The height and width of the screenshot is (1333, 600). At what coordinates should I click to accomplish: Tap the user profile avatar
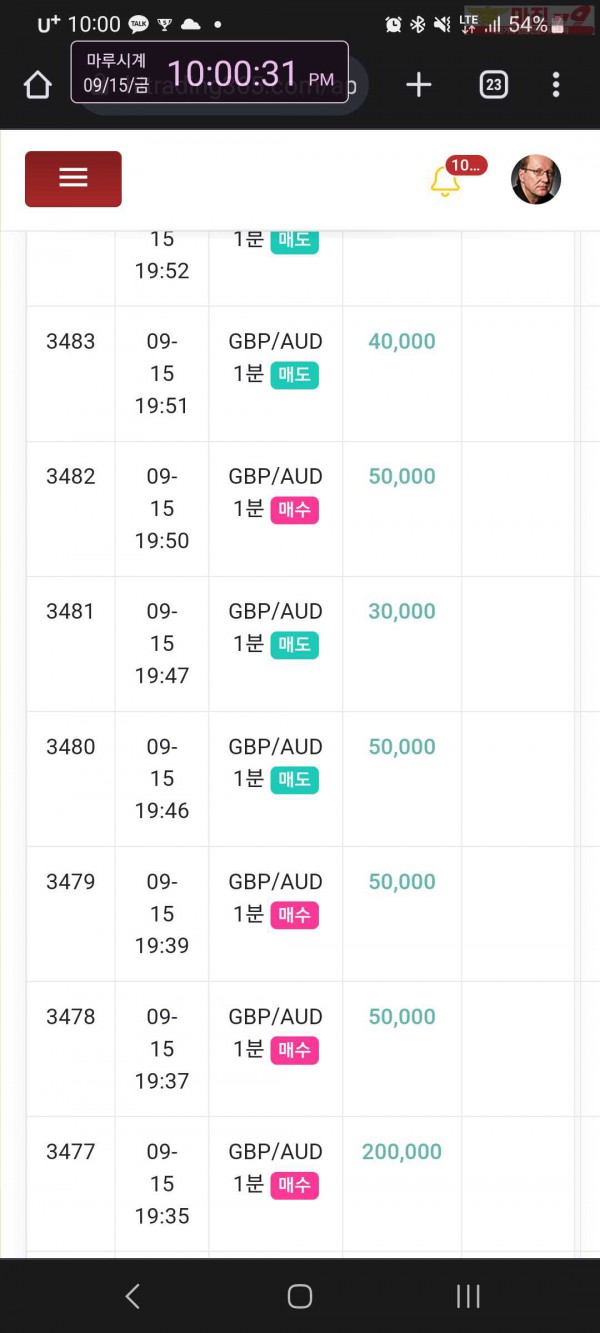(536, 179)
